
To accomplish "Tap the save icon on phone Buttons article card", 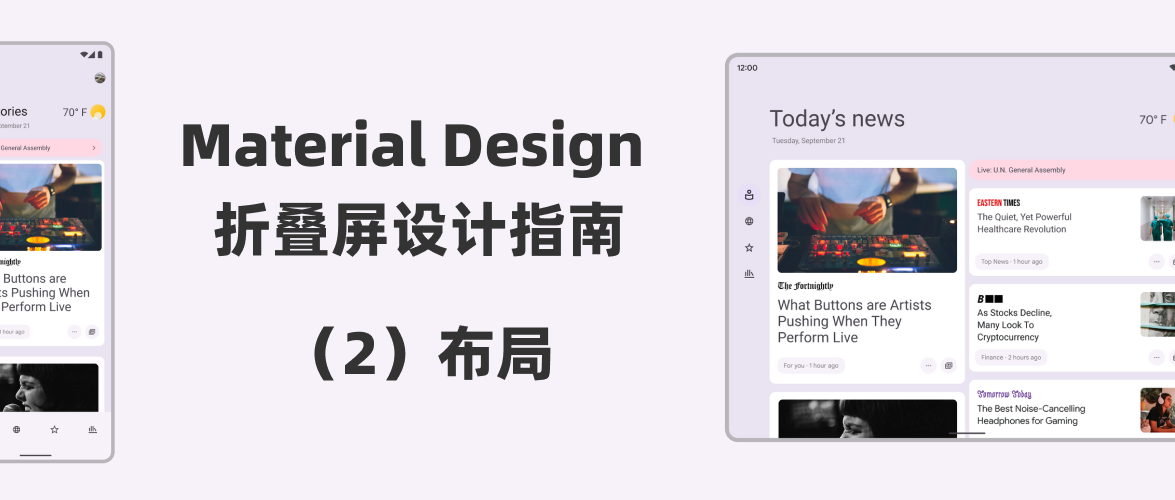I will pyautogui.click(x=92, y=331).
